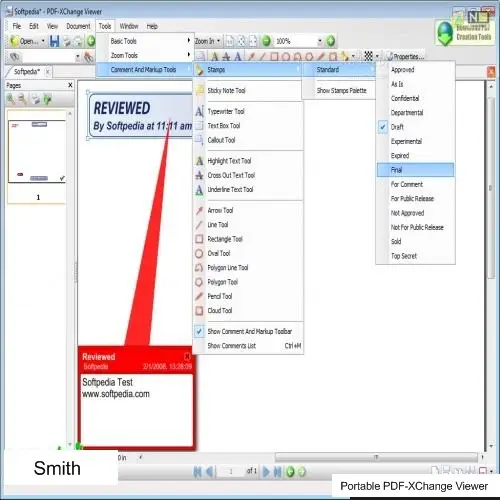500x500 pixels.
Task: Toggle the checked Draft stamp
Action: click(x=415, y=127)
